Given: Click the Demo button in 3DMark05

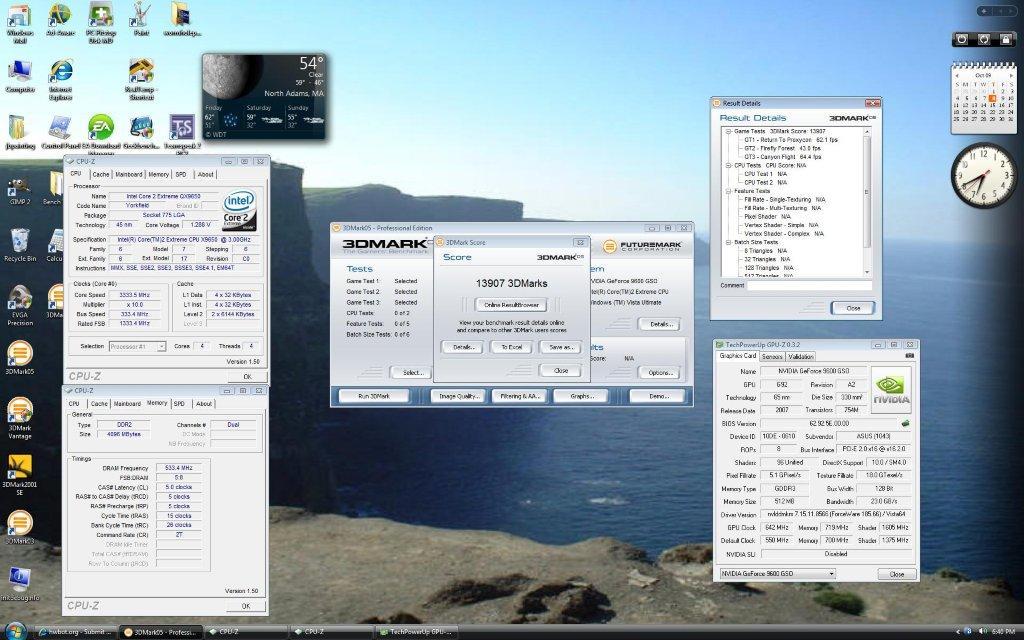Looking at the screenshot, I should pos(658,396).
